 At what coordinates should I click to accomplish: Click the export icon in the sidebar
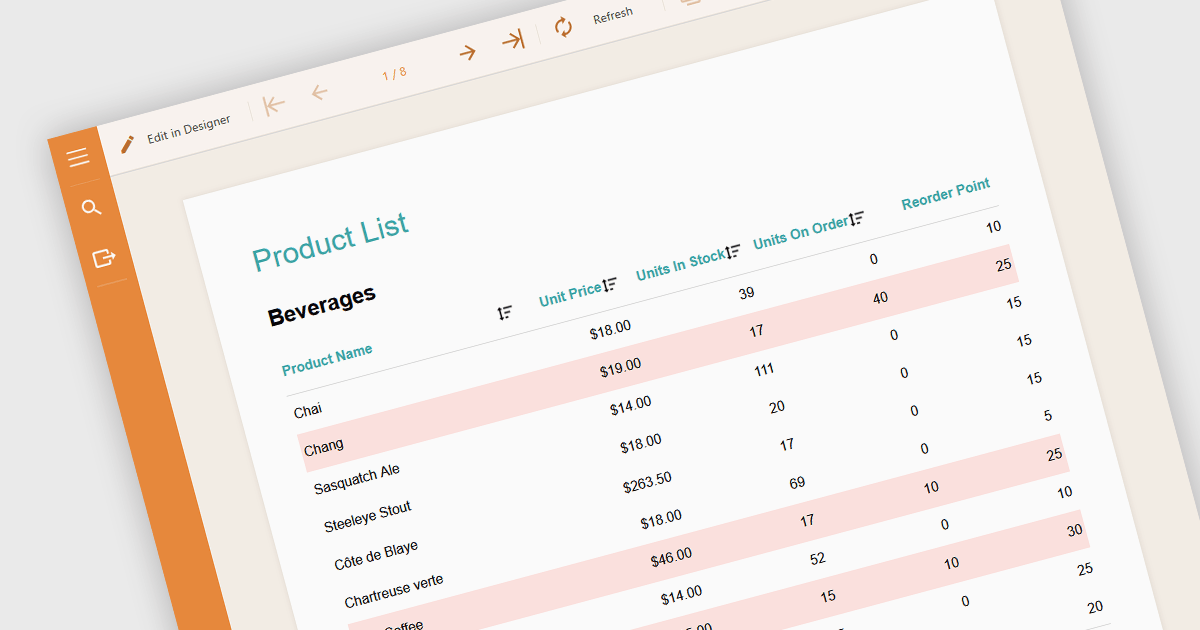pyautogui.click(x=104, y=259)
